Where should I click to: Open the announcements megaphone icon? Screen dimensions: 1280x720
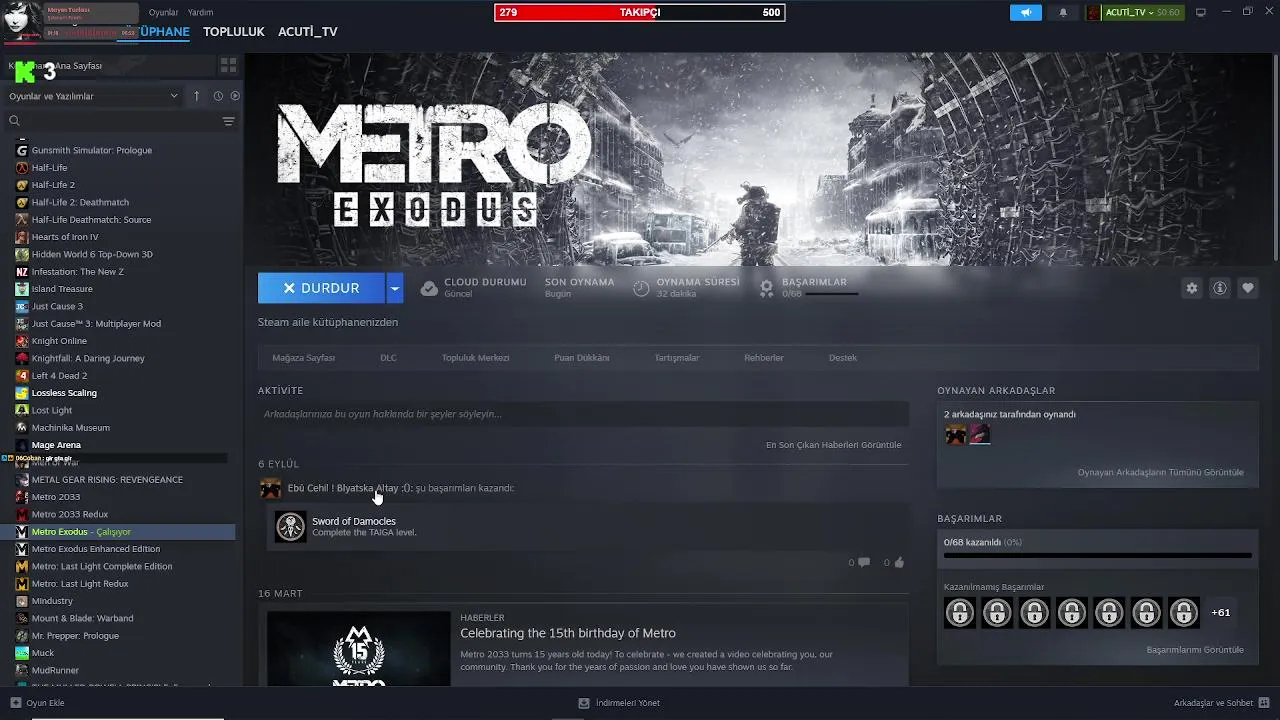click(1025, 12)
